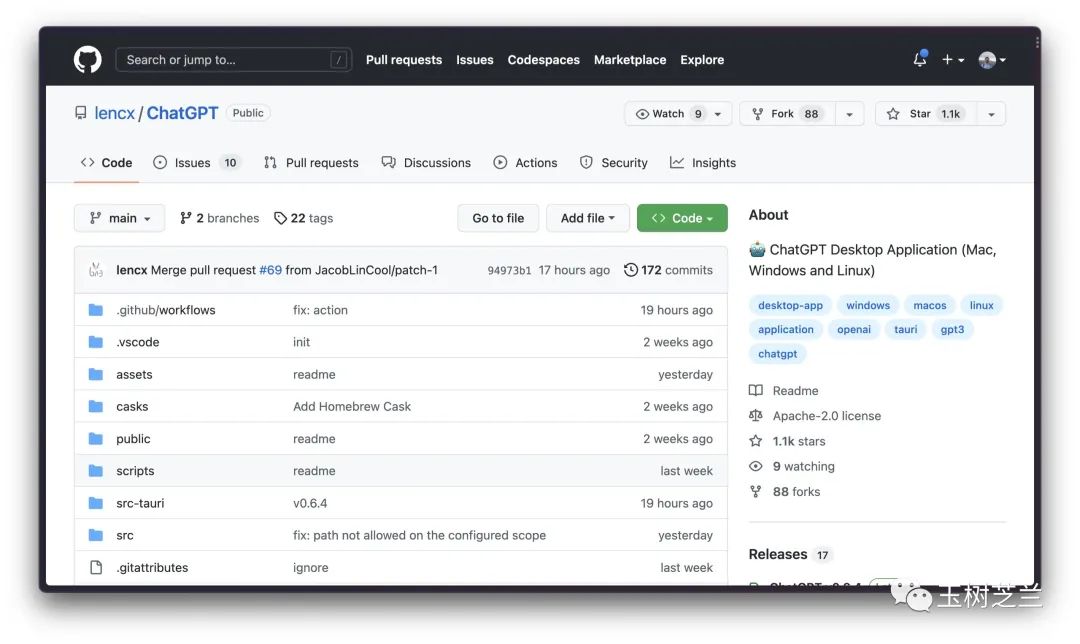Select the gpt3 topic tag

click(x=953, y=330)
